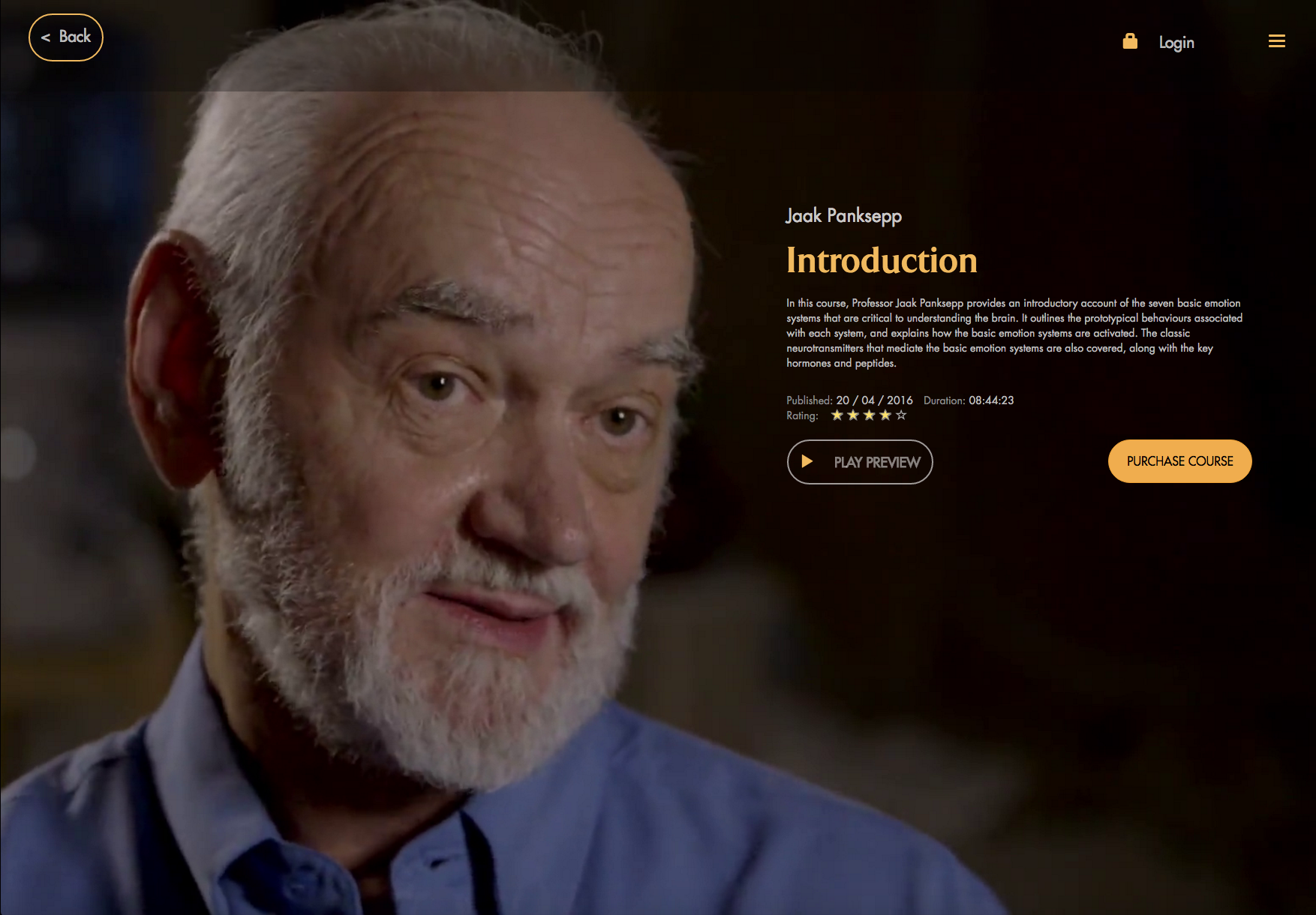Open the Login link
The height and width of the screenshot is (915, 1316).
pos(1176,43)
